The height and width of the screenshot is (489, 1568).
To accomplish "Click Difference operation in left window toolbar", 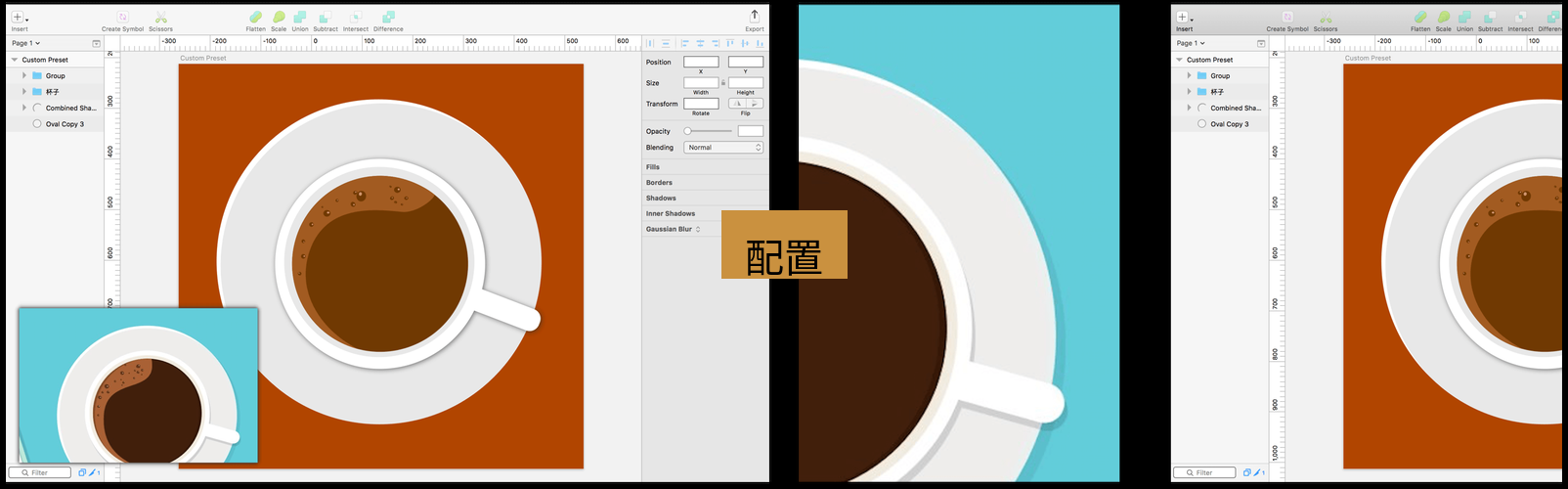I will [388, 18].
